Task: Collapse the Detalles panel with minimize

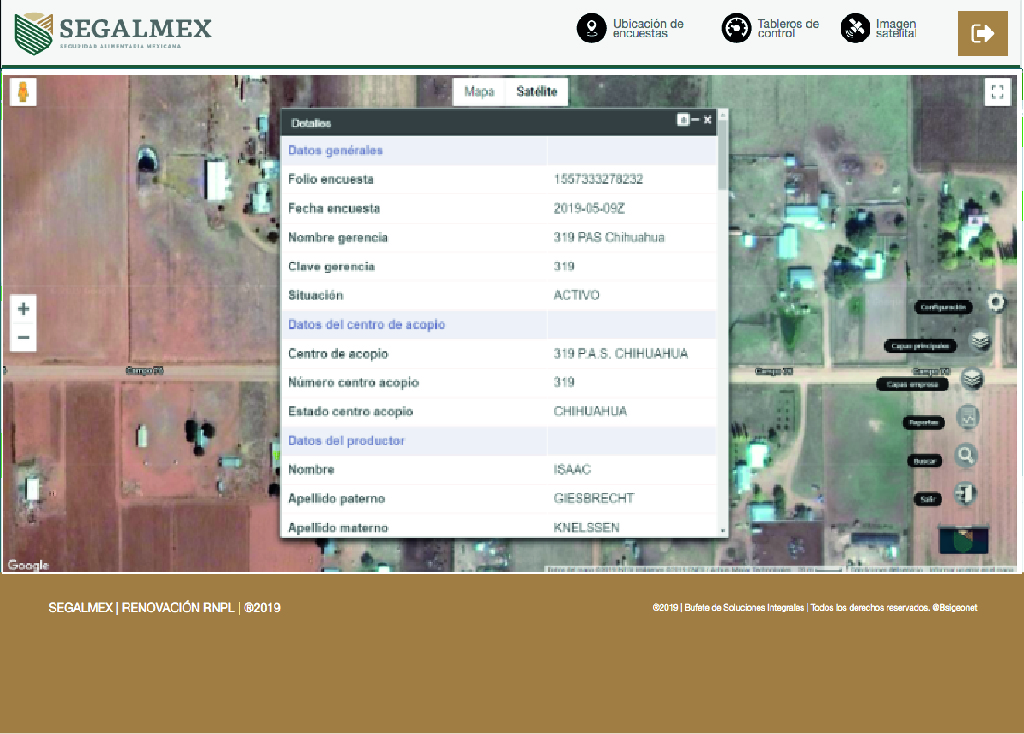Action: (x=695, y=121)
